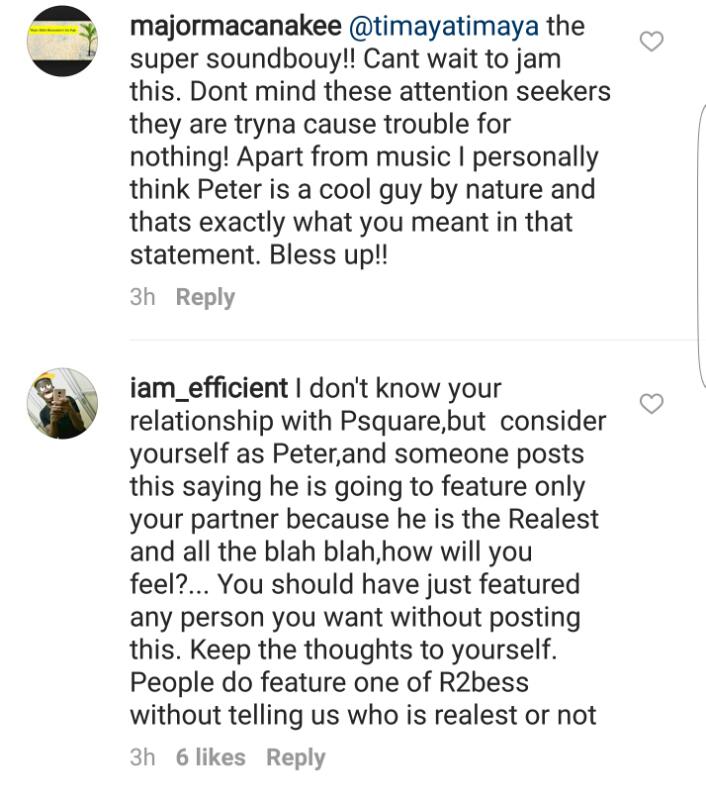
Task: Like majormacanakee's comment with the heart
Action: click(x=652, y=42)
